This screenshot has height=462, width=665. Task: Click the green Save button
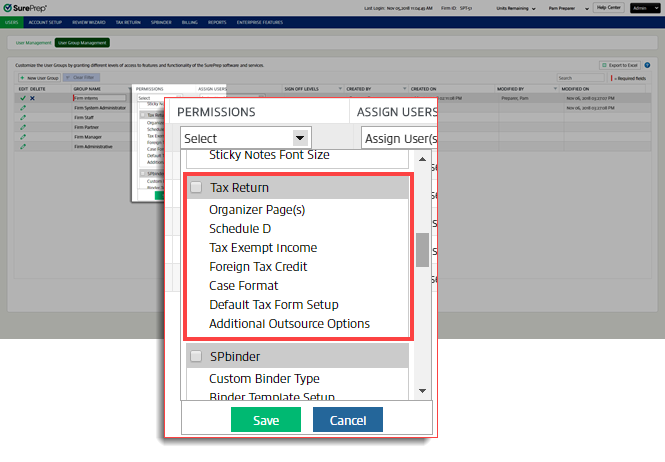(266, 420)
